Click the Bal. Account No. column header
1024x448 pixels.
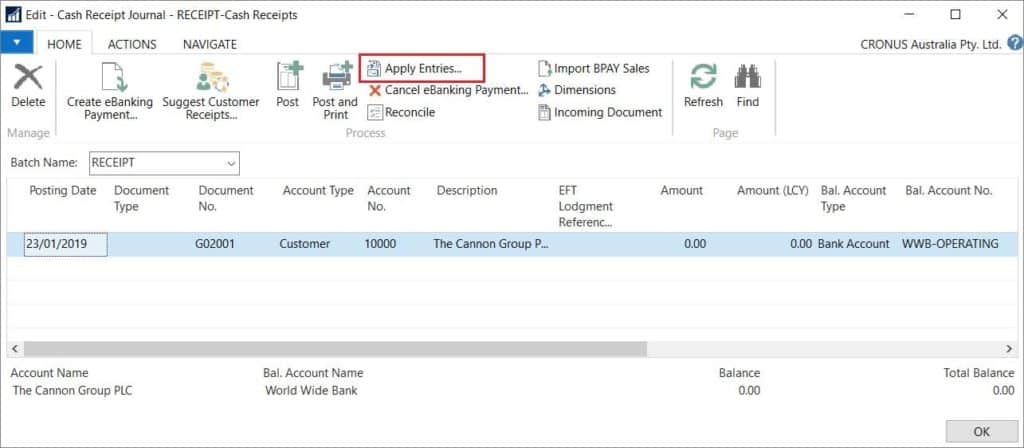click(x=948, y=191)
